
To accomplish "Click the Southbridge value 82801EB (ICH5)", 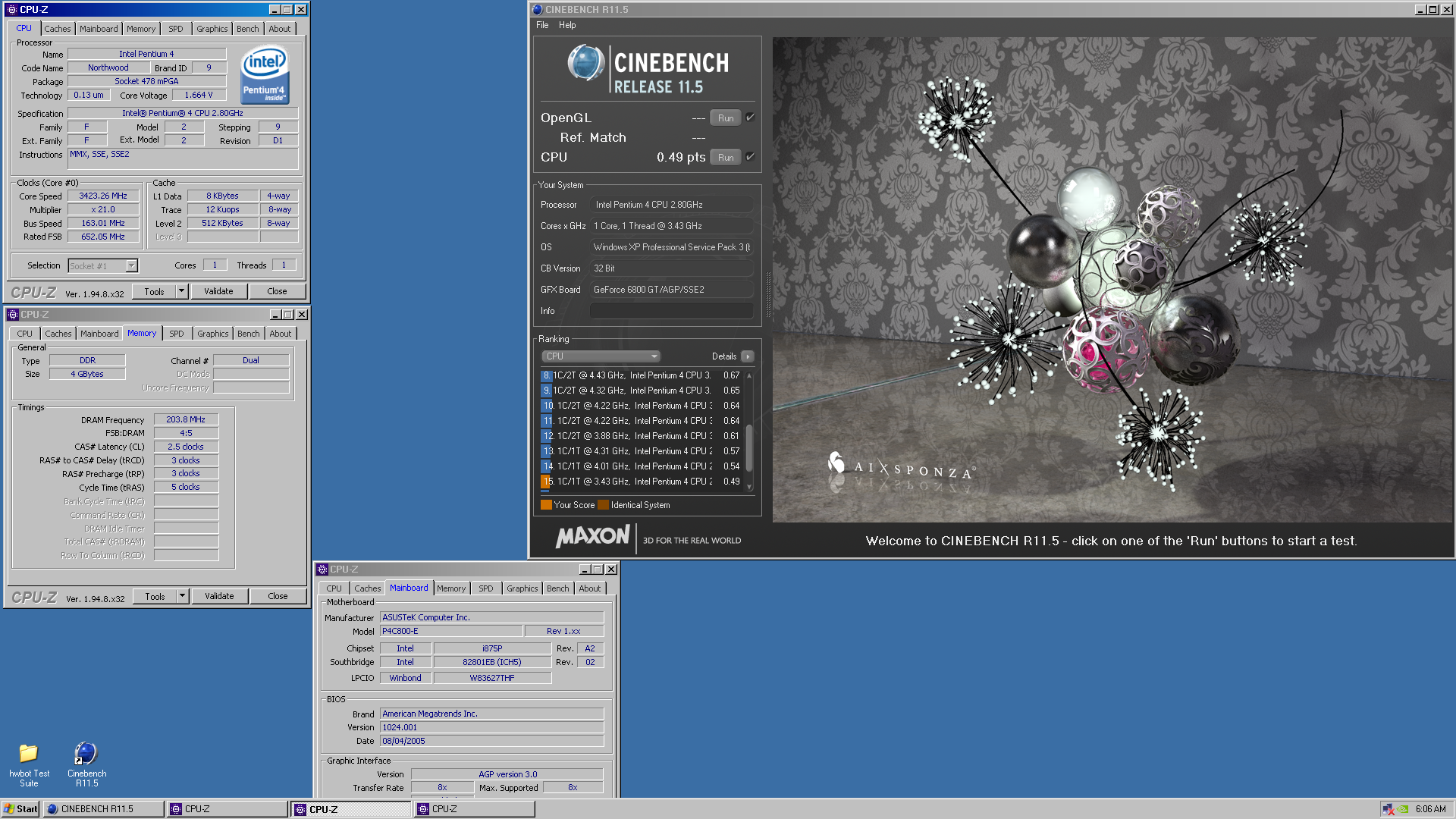I will (492, 662).
